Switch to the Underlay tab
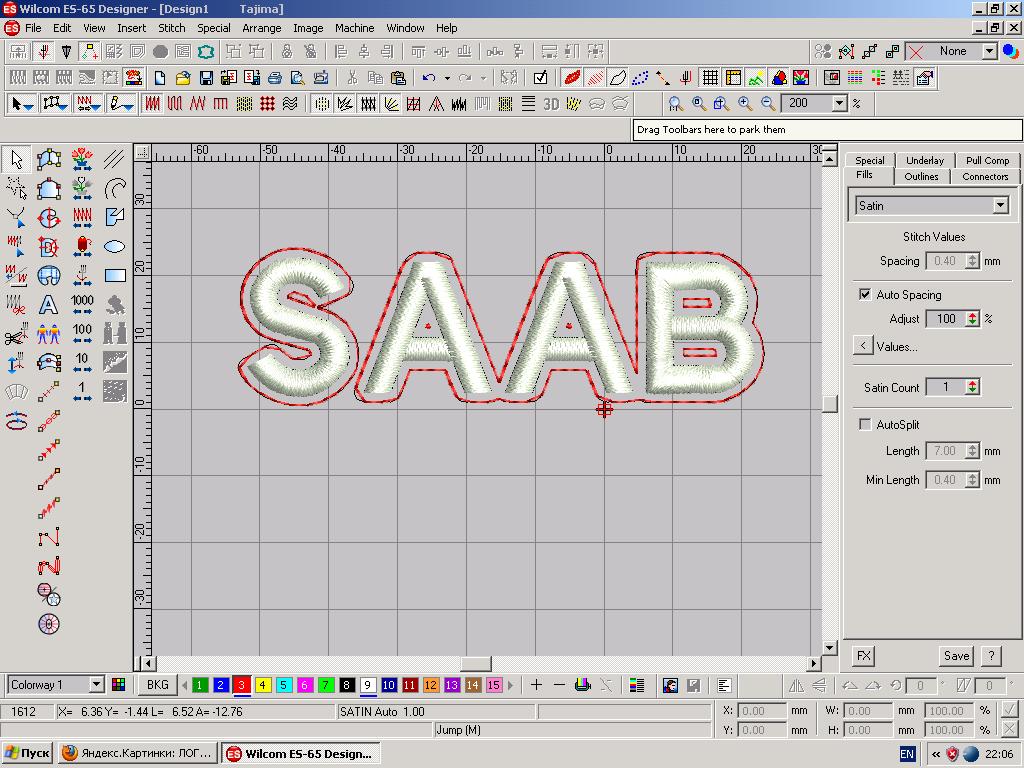 (924, 160)
